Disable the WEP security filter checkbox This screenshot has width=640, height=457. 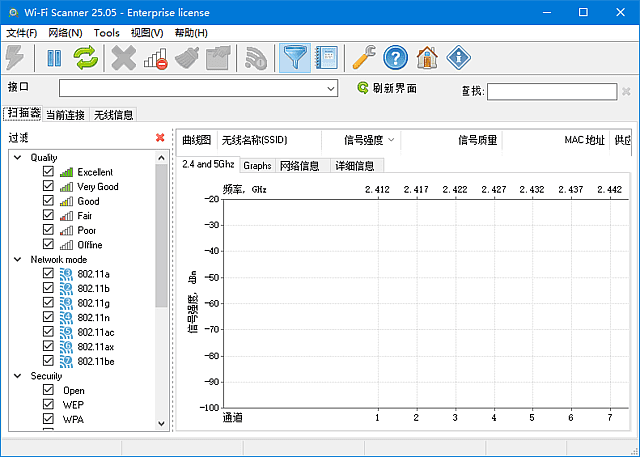coord(48,405)
